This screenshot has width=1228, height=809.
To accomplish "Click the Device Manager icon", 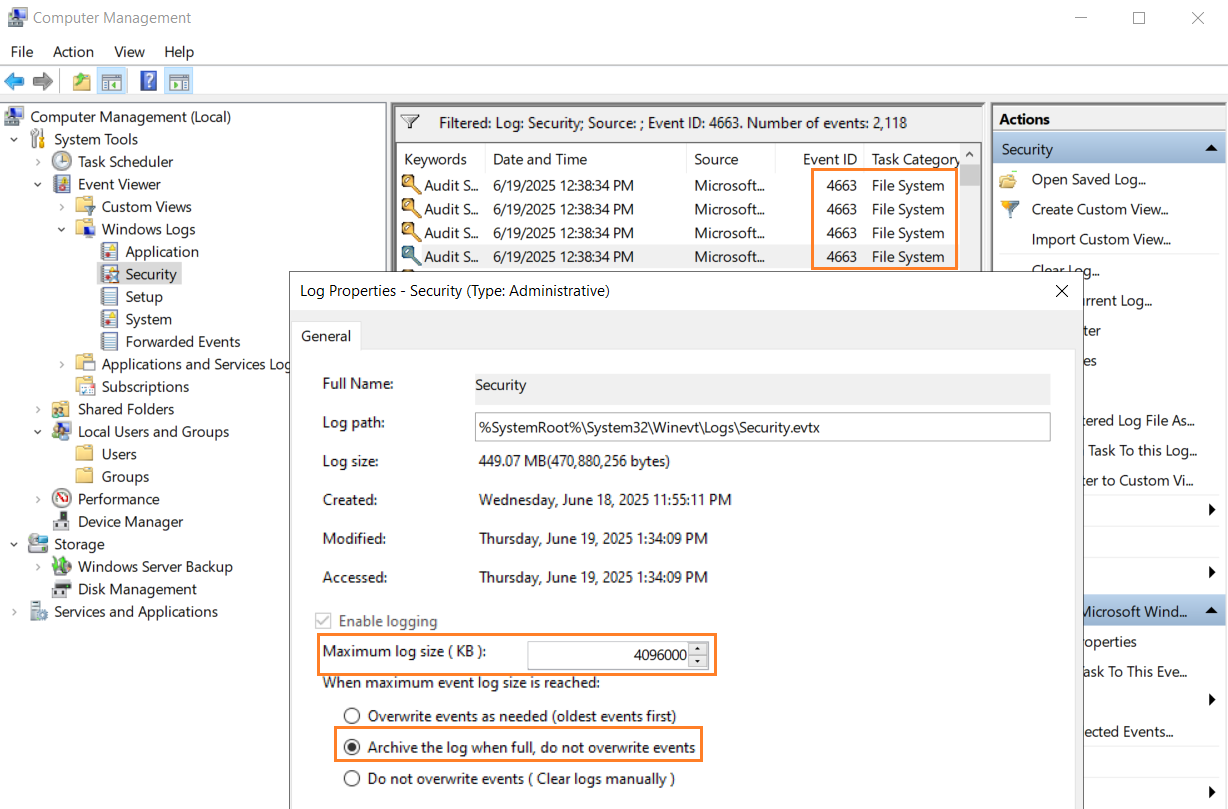I will [62, 522].
